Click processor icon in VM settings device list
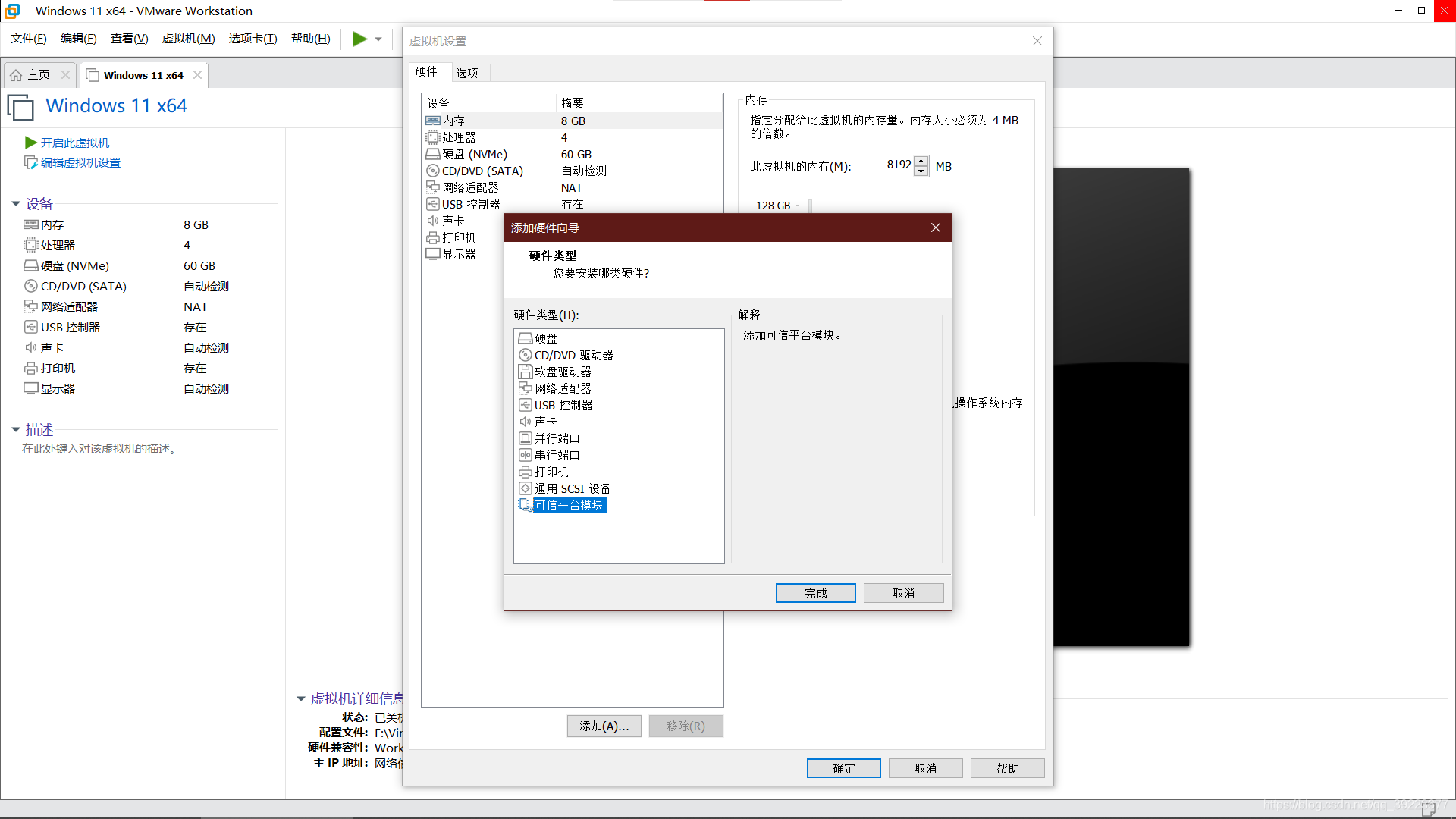Screen dimensions: 1456x819 coord(433,137)
